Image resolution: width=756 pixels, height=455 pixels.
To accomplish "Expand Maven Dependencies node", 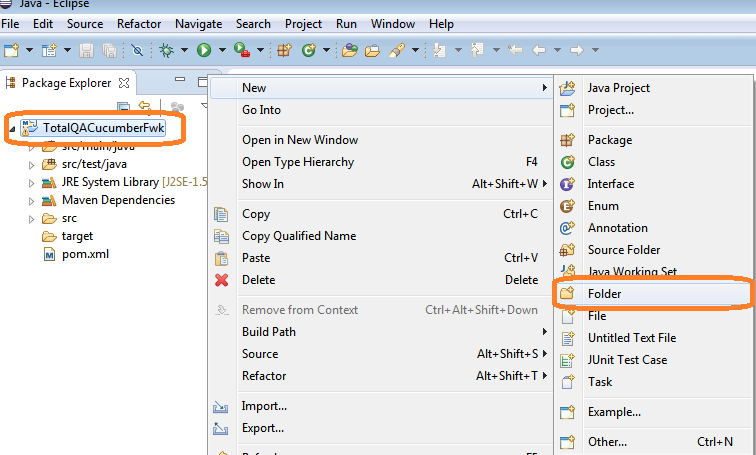I will tap(31, 201).
